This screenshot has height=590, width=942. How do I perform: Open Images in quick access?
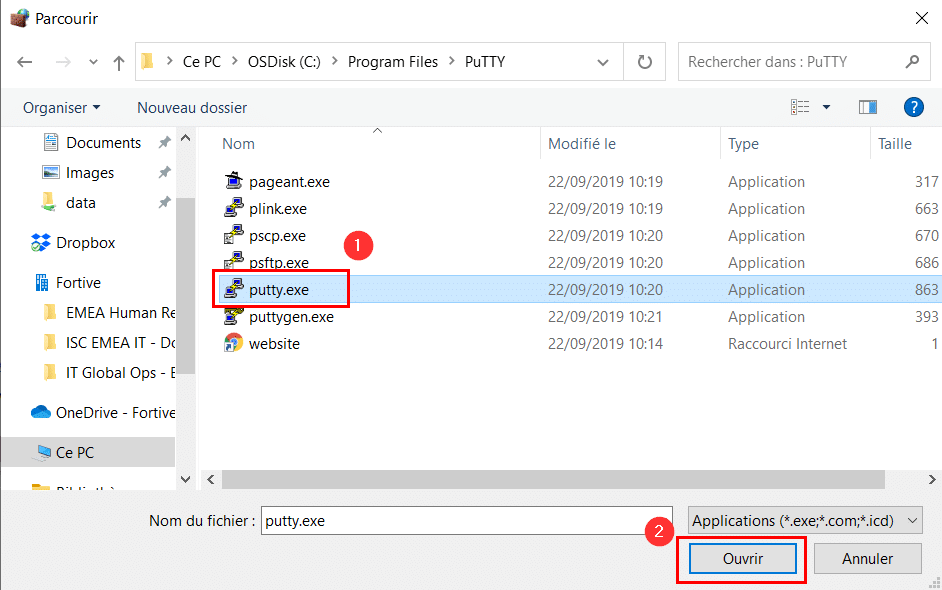click(x=90, y=172)
